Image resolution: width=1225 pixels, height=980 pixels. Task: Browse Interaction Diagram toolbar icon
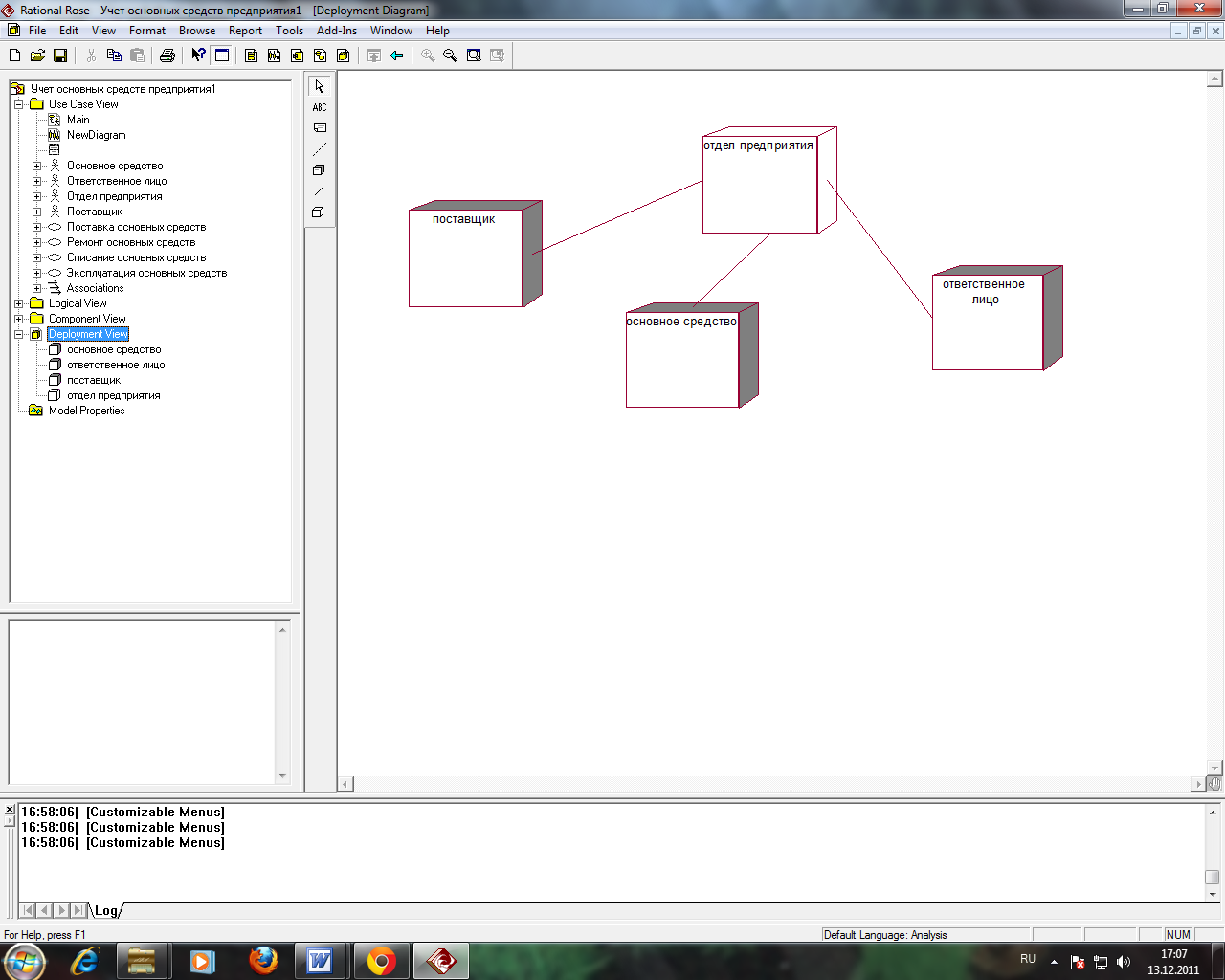tap(275, 56)
